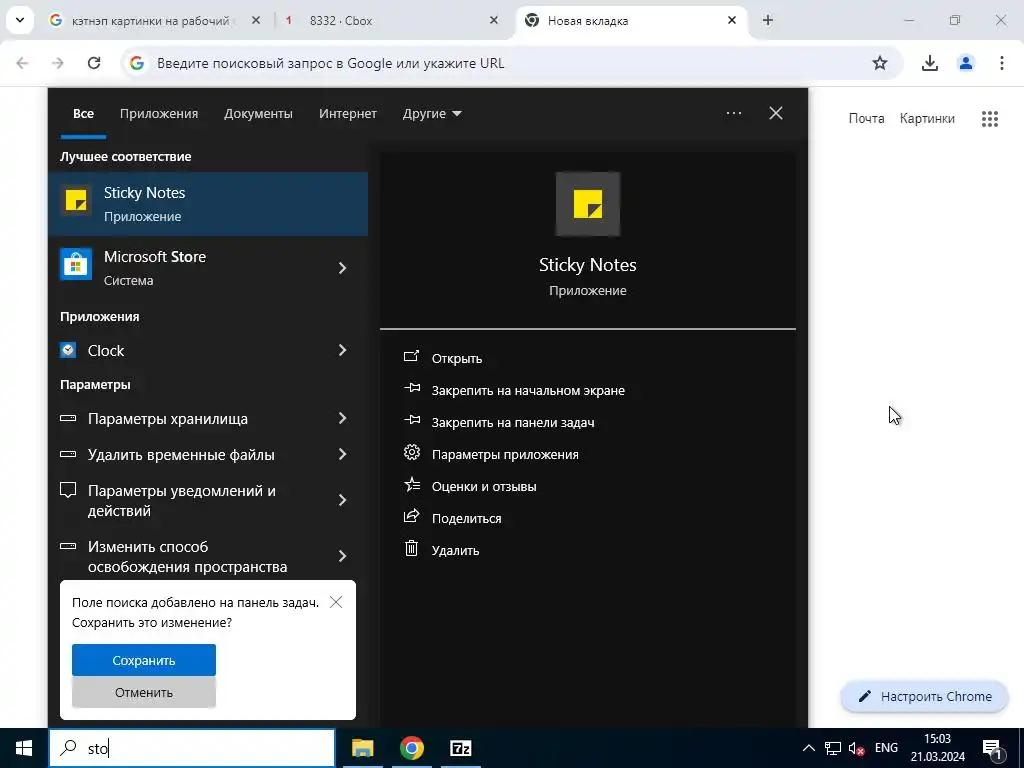Switch to the Интернет search tab

347,114
